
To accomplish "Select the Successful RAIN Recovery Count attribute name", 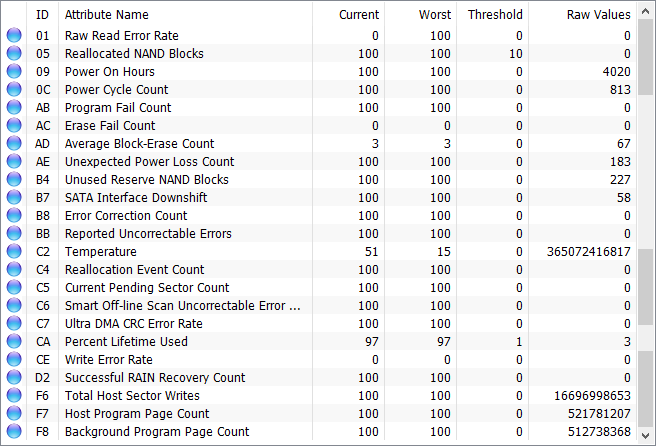I will [x=155, y=377].
